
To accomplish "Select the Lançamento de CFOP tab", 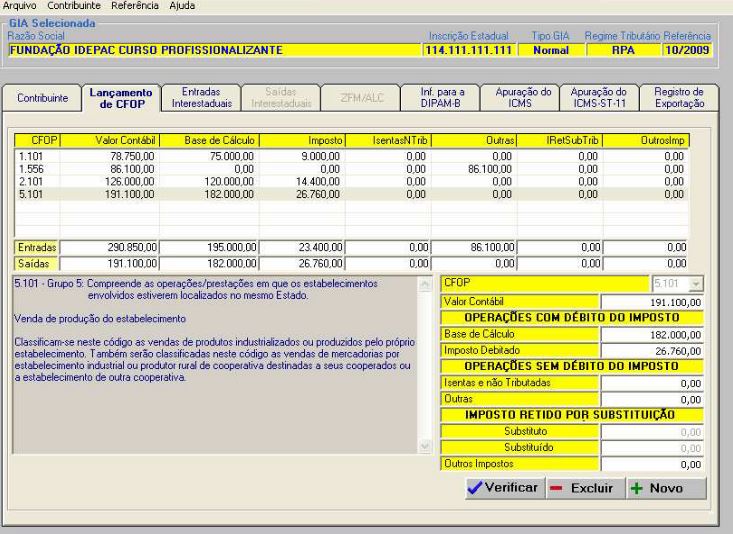I will pyautogui.click(x=121, y=98).
